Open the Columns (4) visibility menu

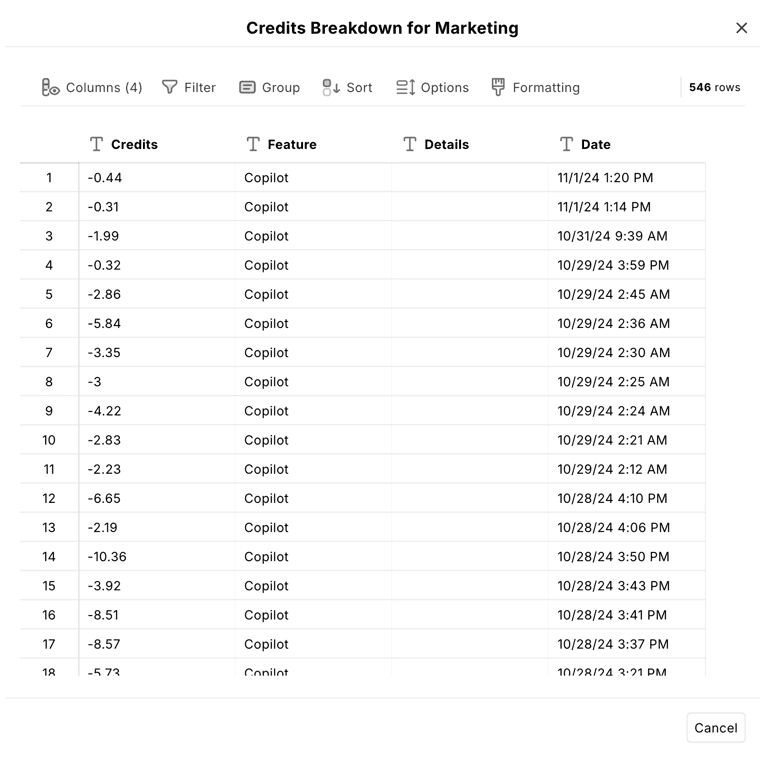92,88
